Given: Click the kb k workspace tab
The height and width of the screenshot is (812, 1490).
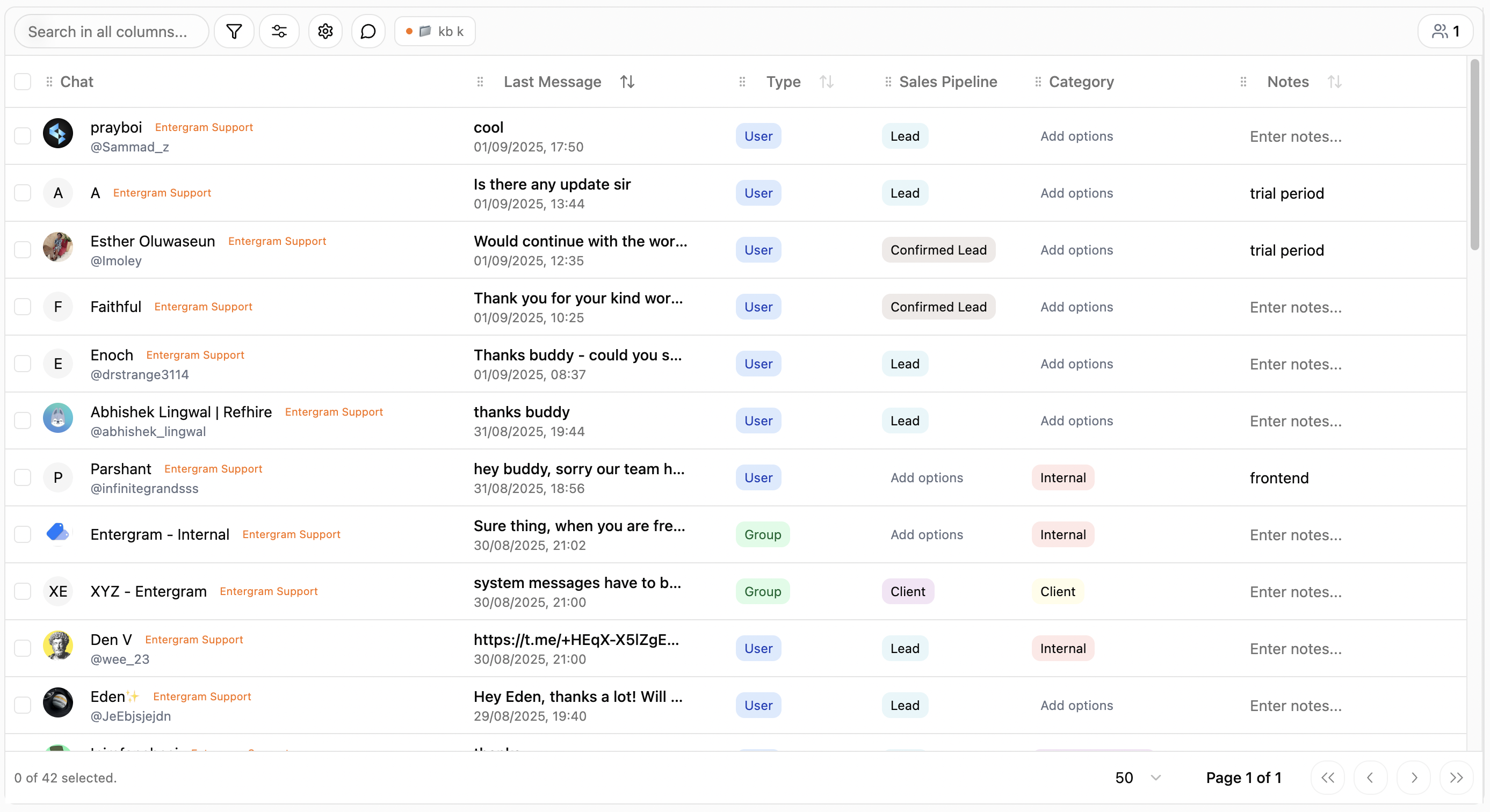Looking at the screenshot, I should pyautogui.click(x=435, y=31).
